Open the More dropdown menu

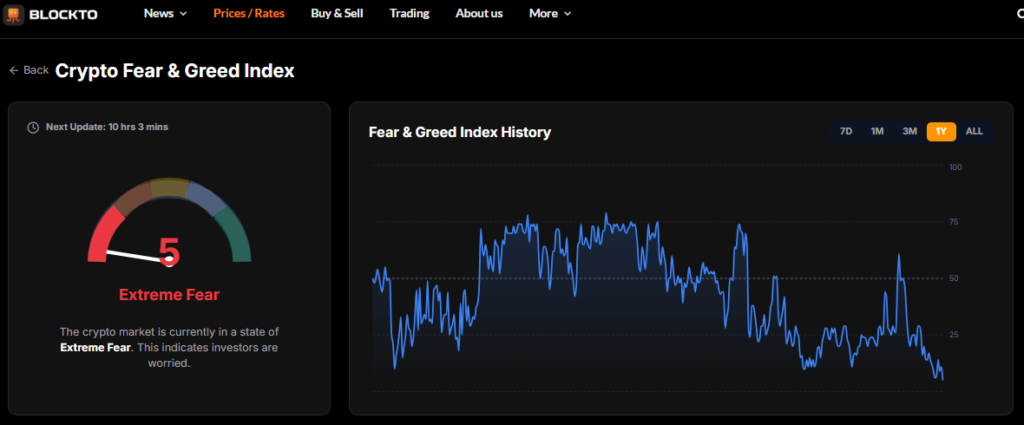click(544, 14)
